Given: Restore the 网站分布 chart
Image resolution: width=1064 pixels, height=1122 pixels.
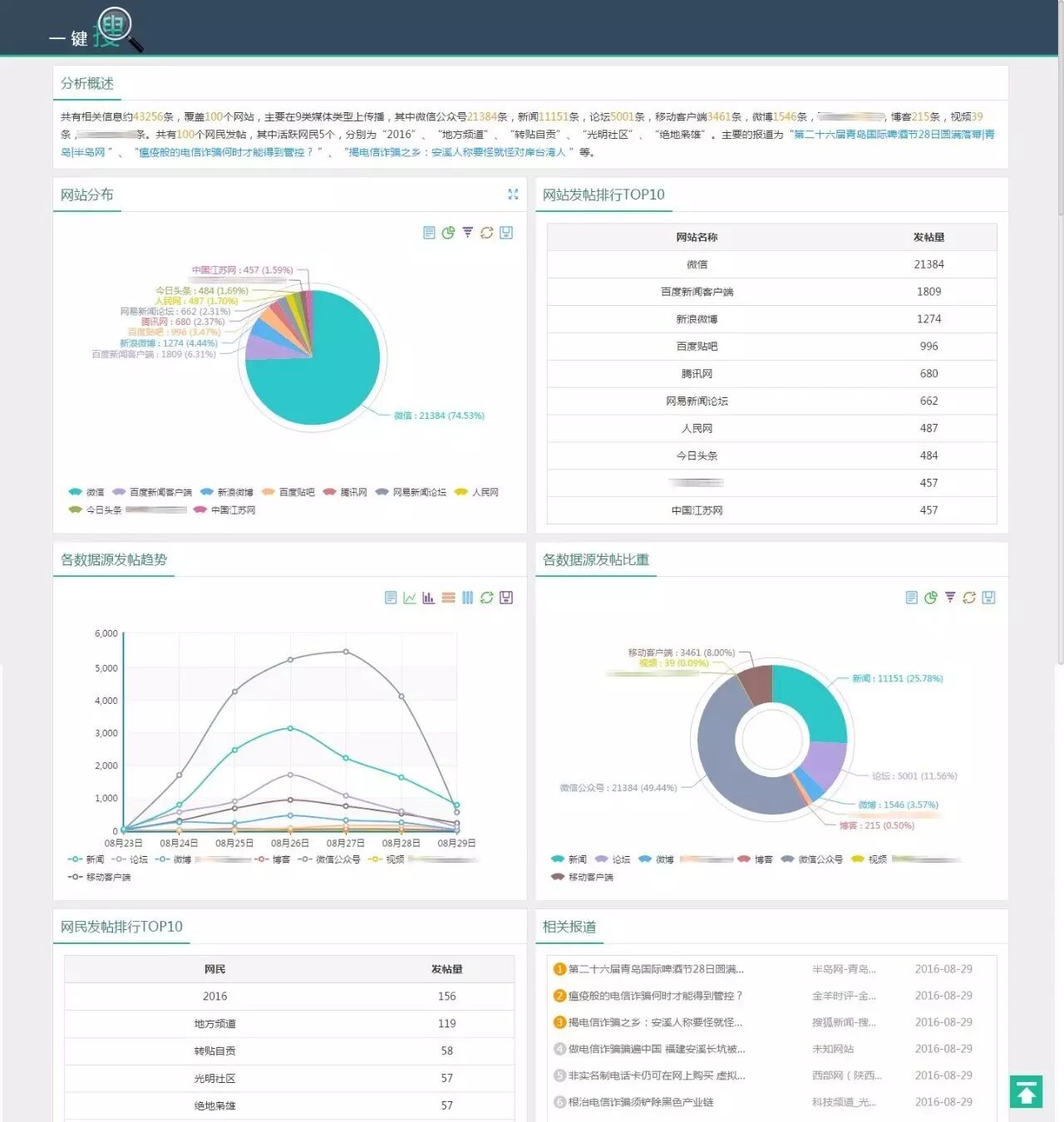Looking at the screenshot, I should (x=487, y=233).
